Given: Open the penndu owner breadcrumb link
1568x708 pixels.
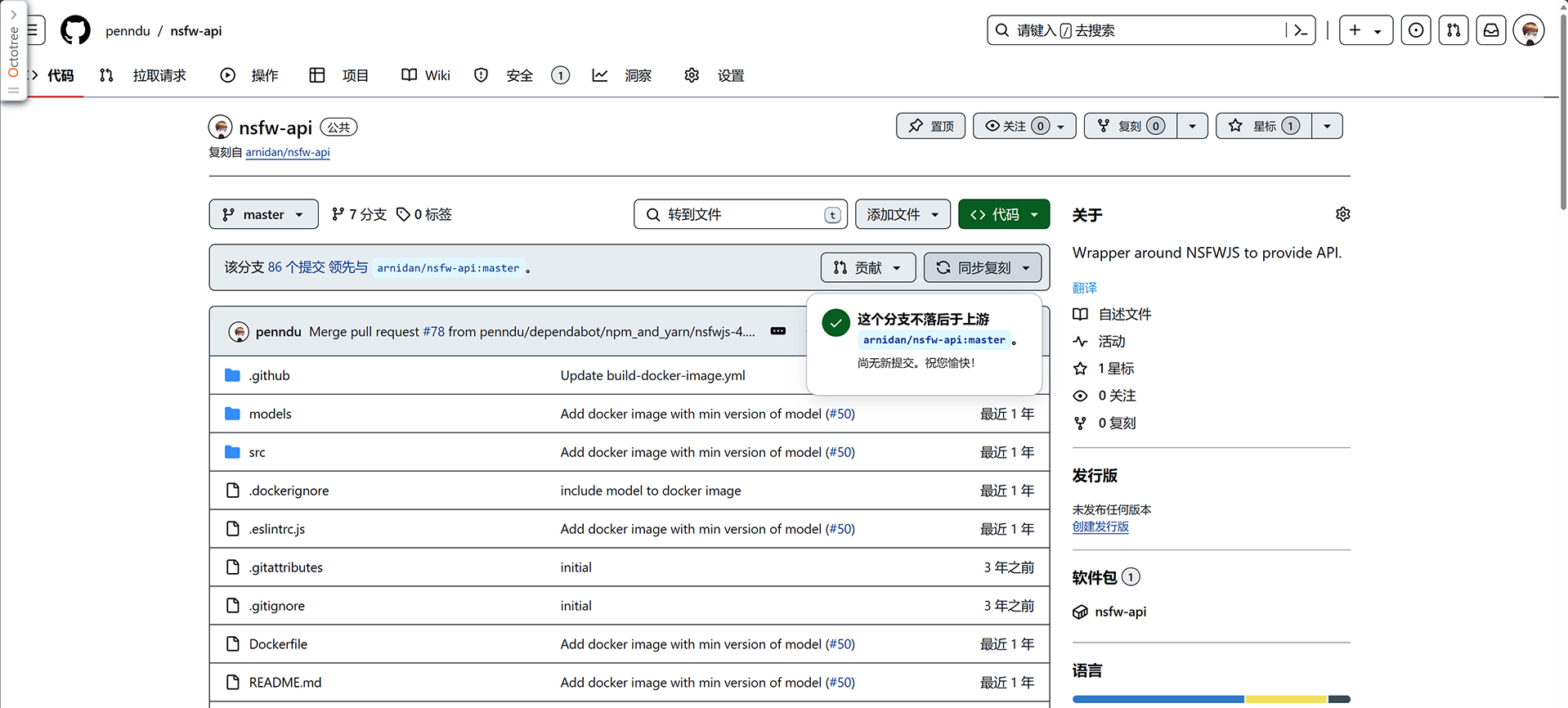Looking at the screenshot, I should 128,31.
